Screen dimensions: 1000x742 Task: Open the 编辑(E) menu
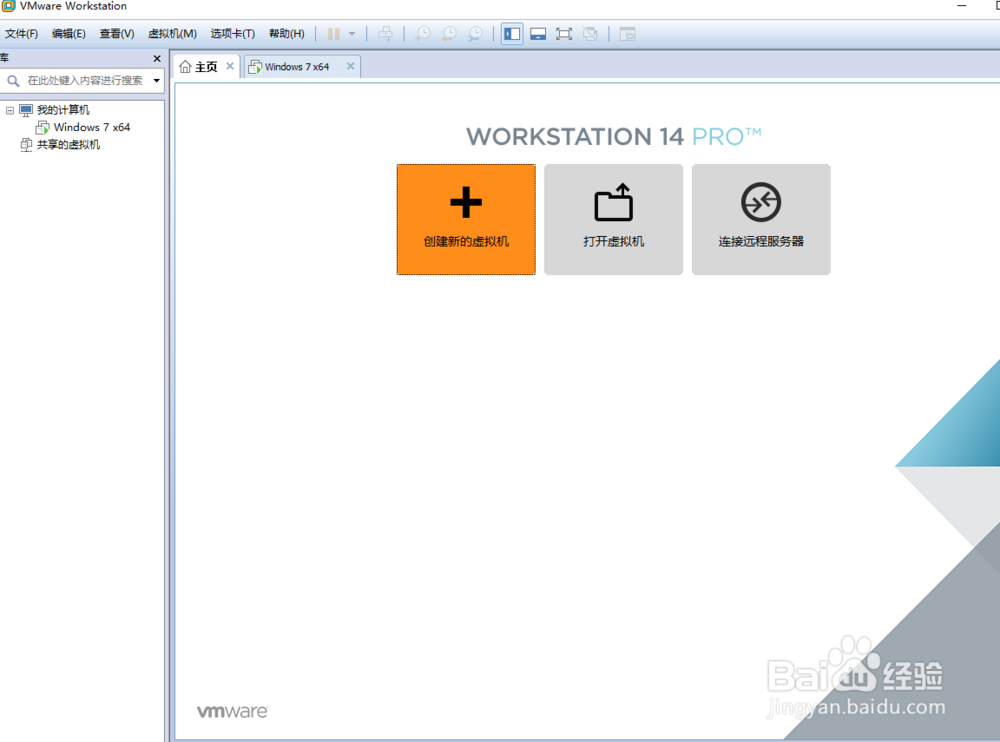coord(69,34)
